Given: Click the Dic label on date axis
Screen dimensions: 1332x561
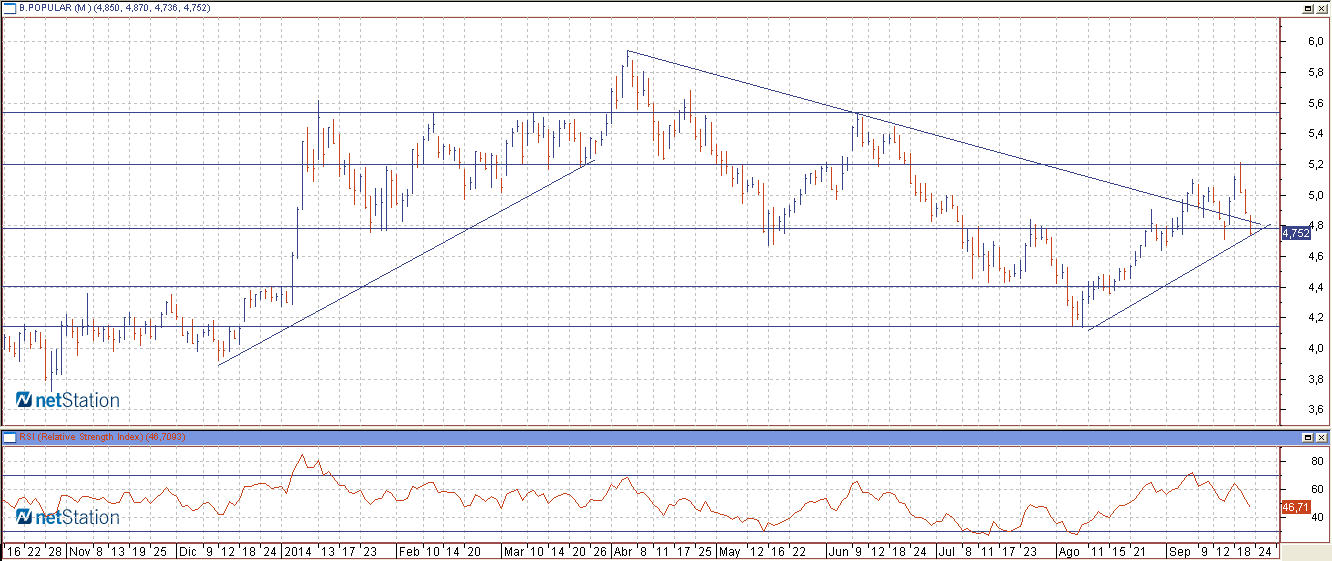Looking at the screenshot, I should coord(189,551).
